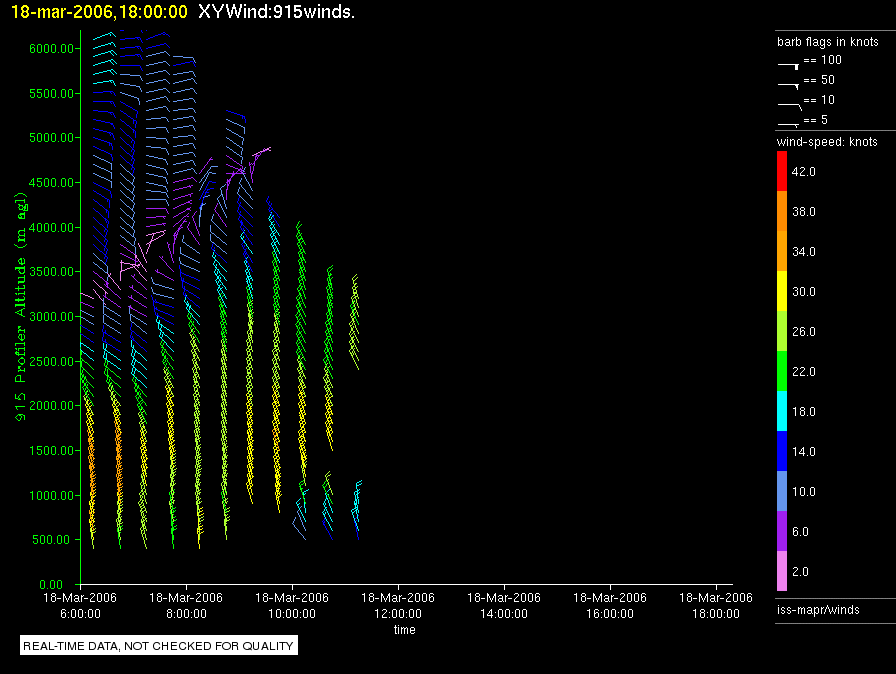Click the 2000.00 altitude tick label
The height and width of the screenshot is (674, 896).
point(51,406)
